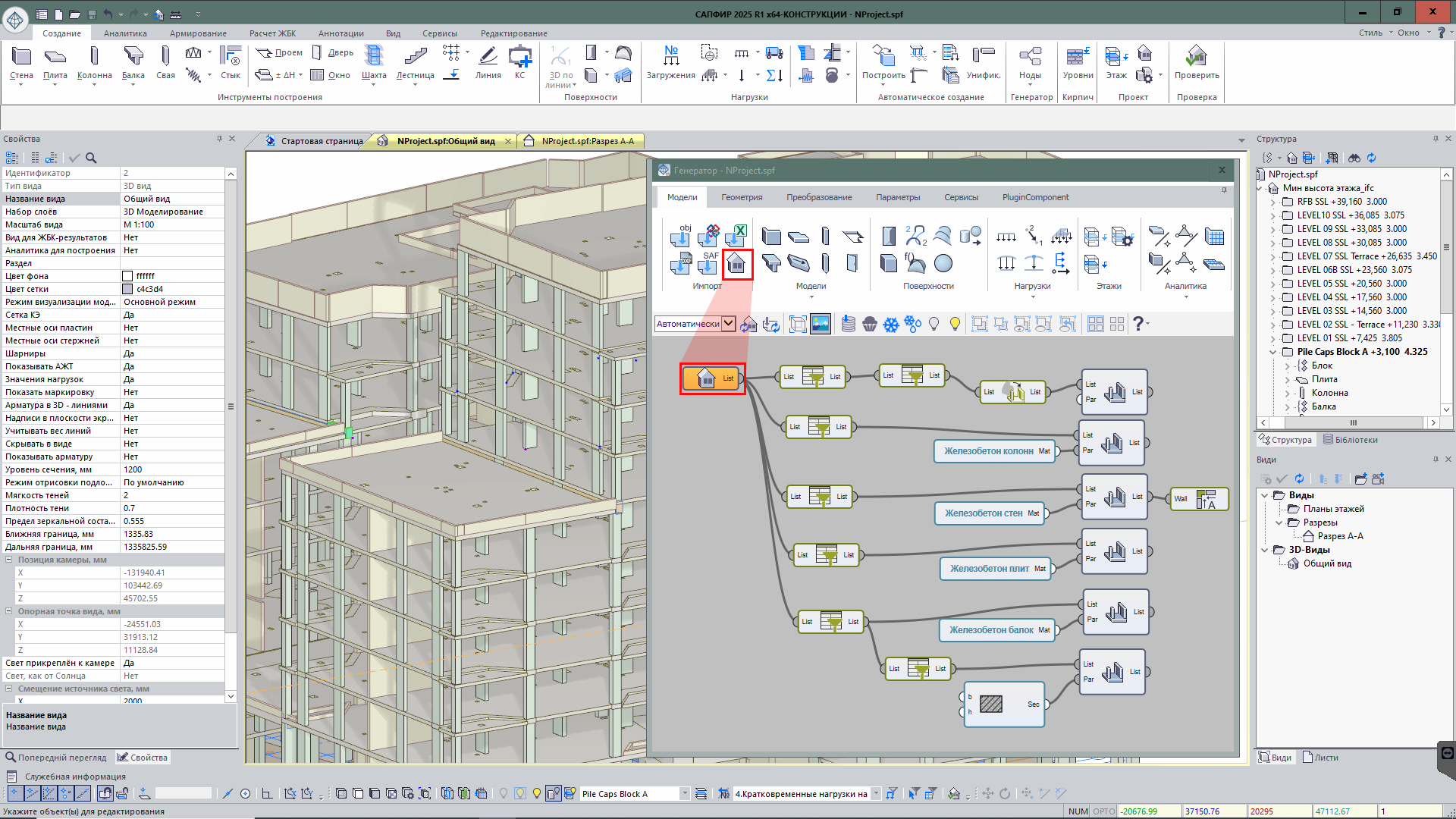Open the Pile Caps Block A storey dropdown
The height and width of the screenshot is (819, 1456).
[685, 794]
